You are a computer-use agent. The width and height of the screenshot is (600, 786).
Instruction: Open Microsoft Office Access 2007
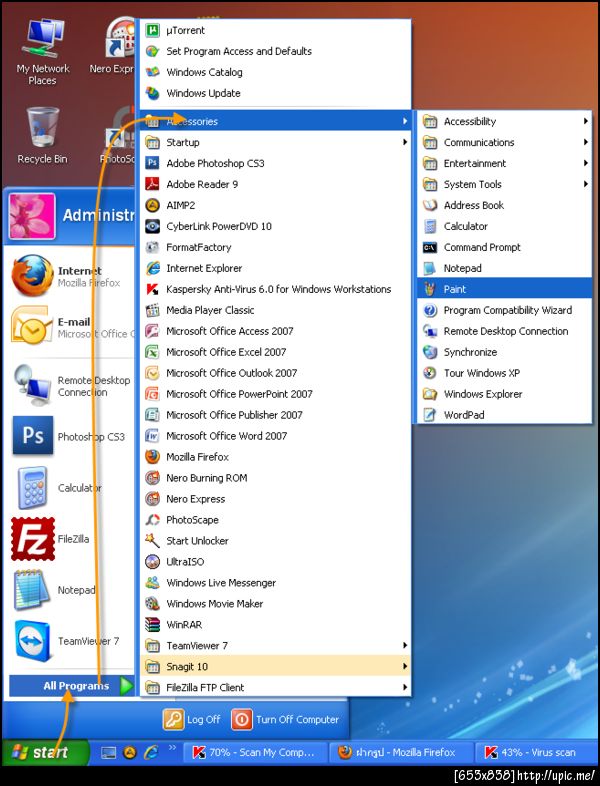point(275,331)
